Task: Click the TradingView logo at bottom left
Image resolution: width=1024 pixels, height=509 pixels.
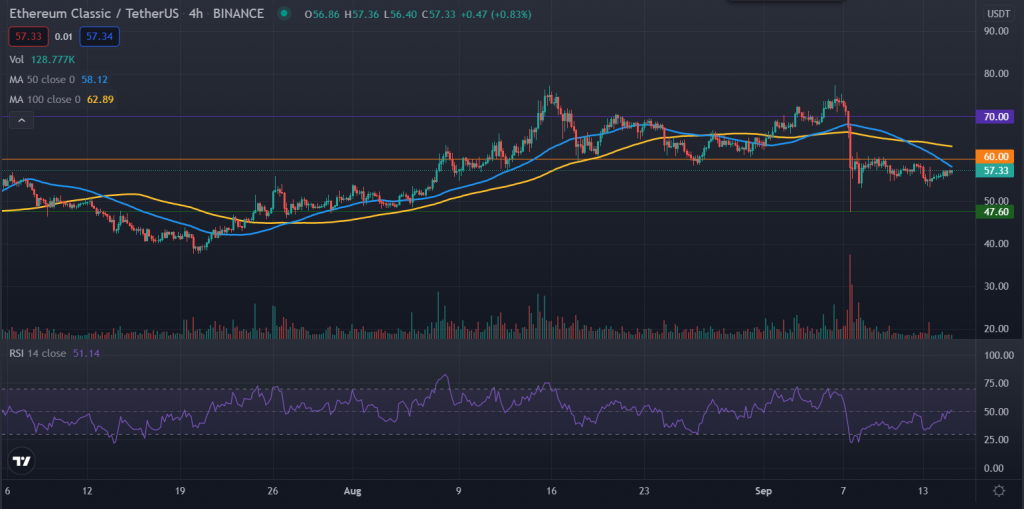Action: 23,461
